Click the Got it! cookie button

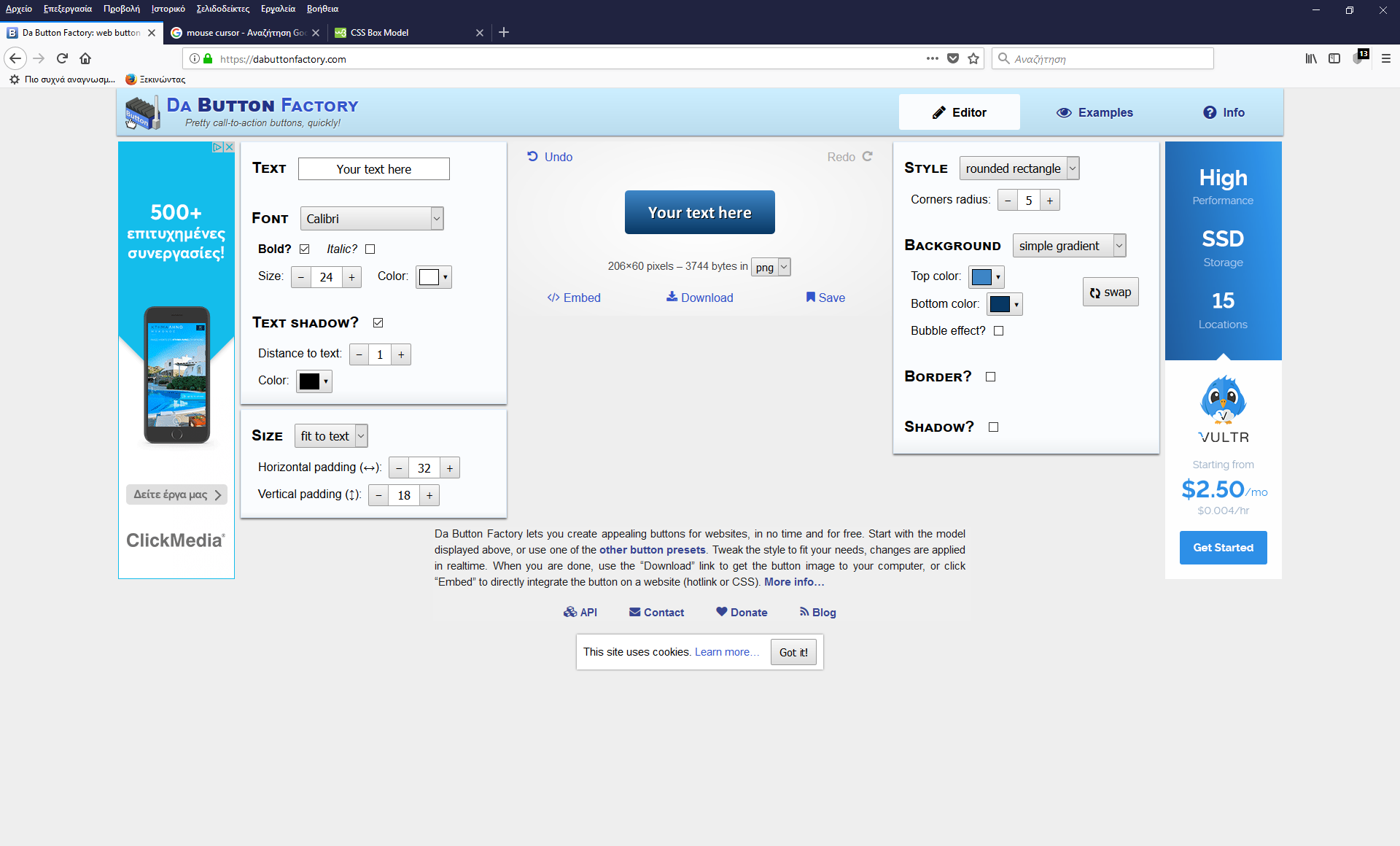coord(793,652)
